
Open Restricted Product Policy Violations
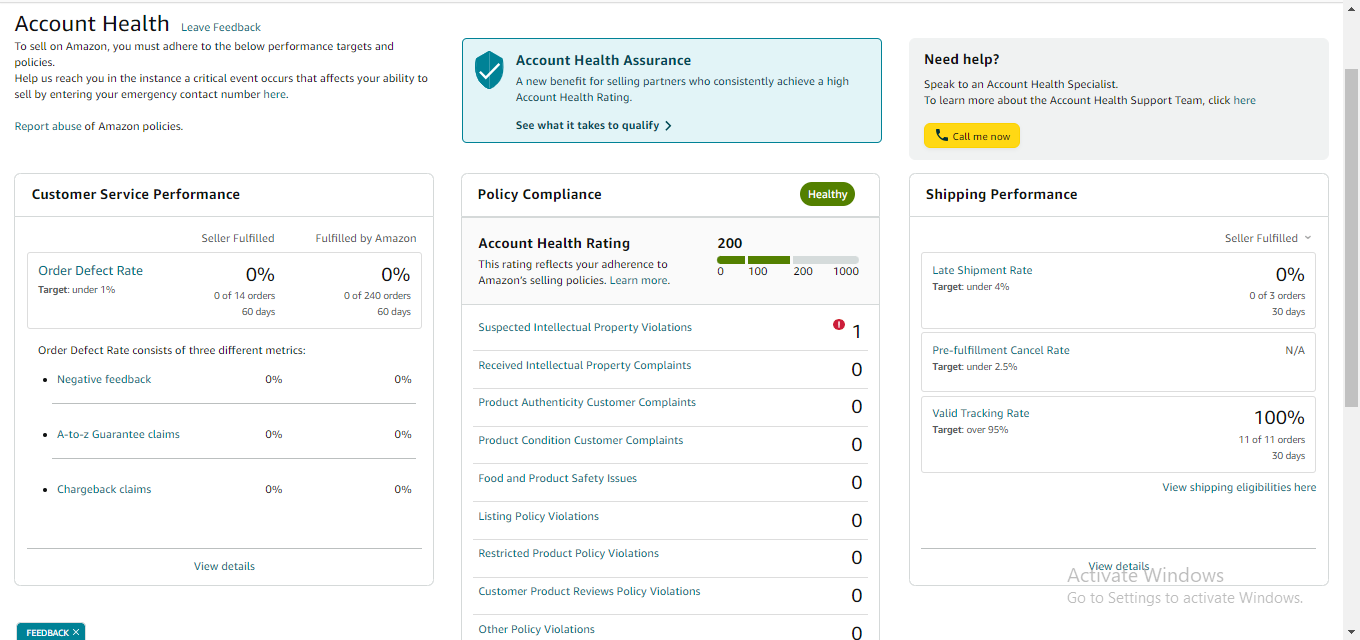[568, 554]
